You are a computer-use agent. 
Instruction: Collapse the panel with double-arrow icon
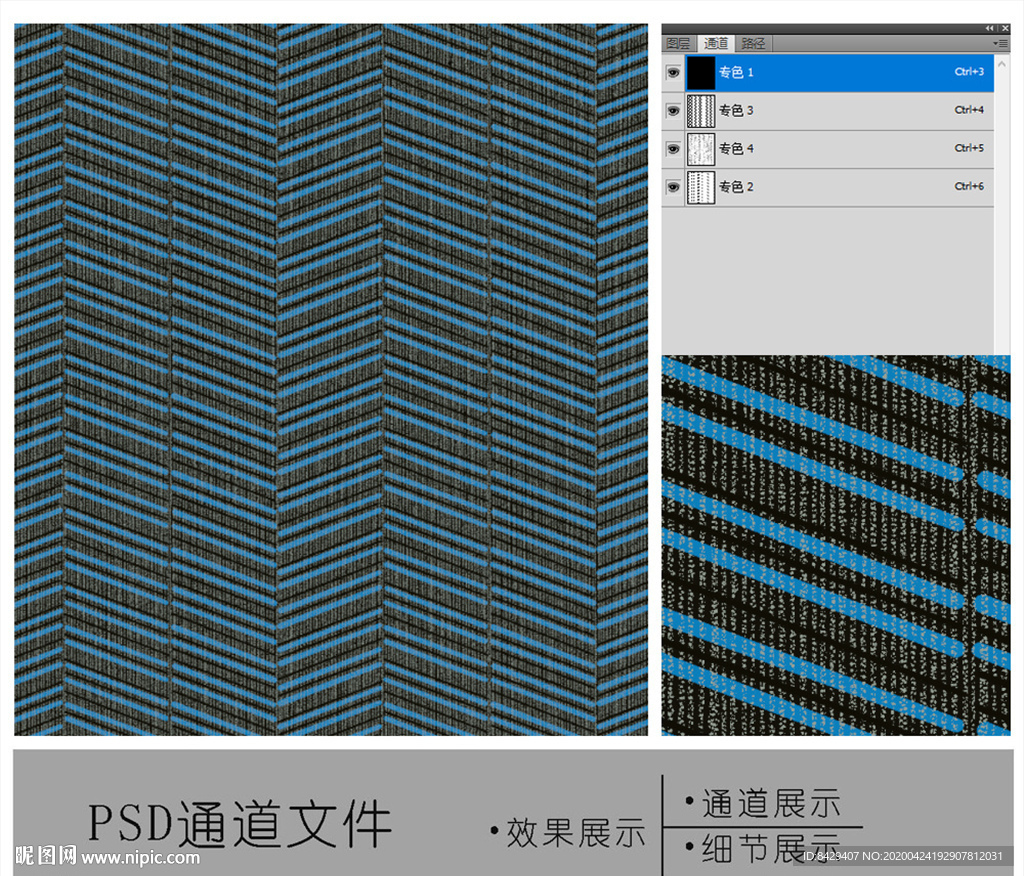[989, 28]
